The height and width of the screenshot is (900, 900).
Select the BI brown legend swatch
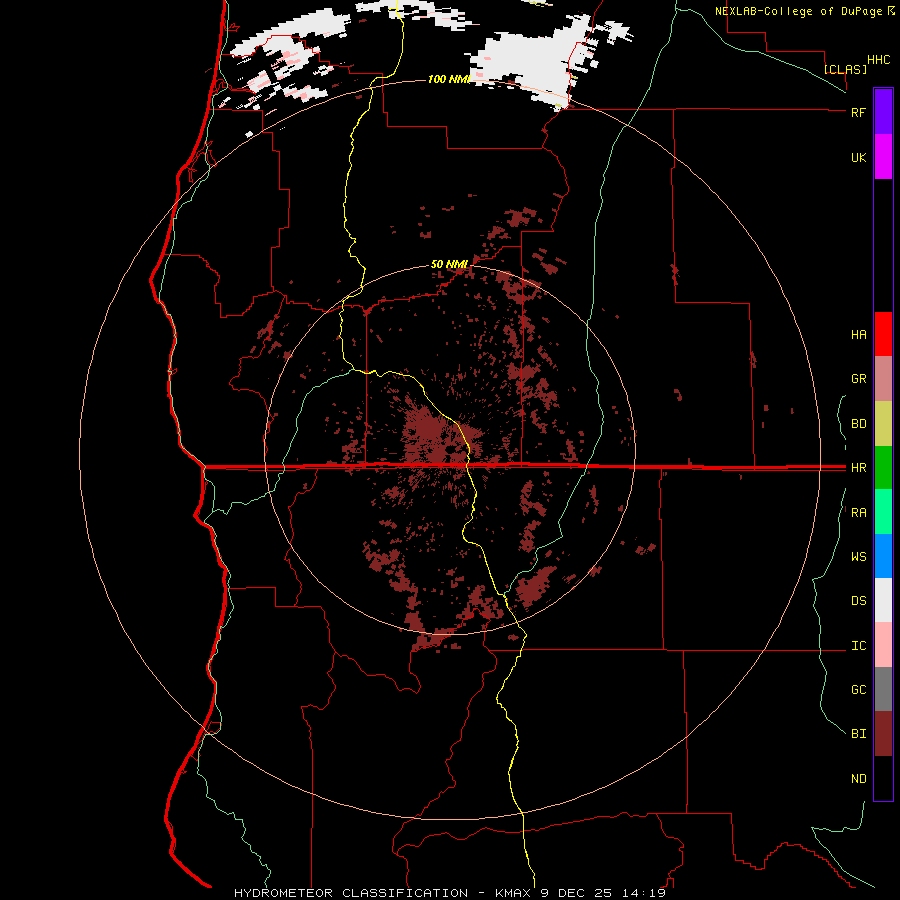coord(883,734)
